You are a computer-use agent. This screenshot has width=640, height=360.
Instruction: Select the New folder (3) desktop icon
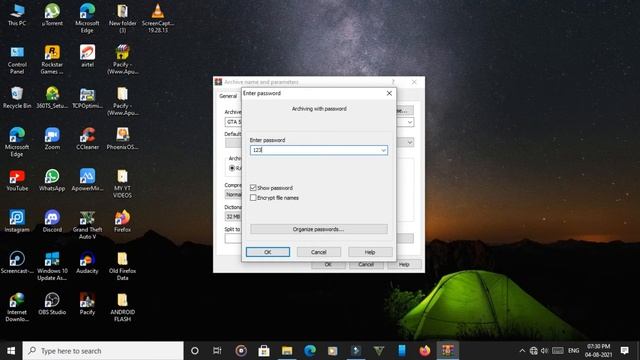coord(122,19)
